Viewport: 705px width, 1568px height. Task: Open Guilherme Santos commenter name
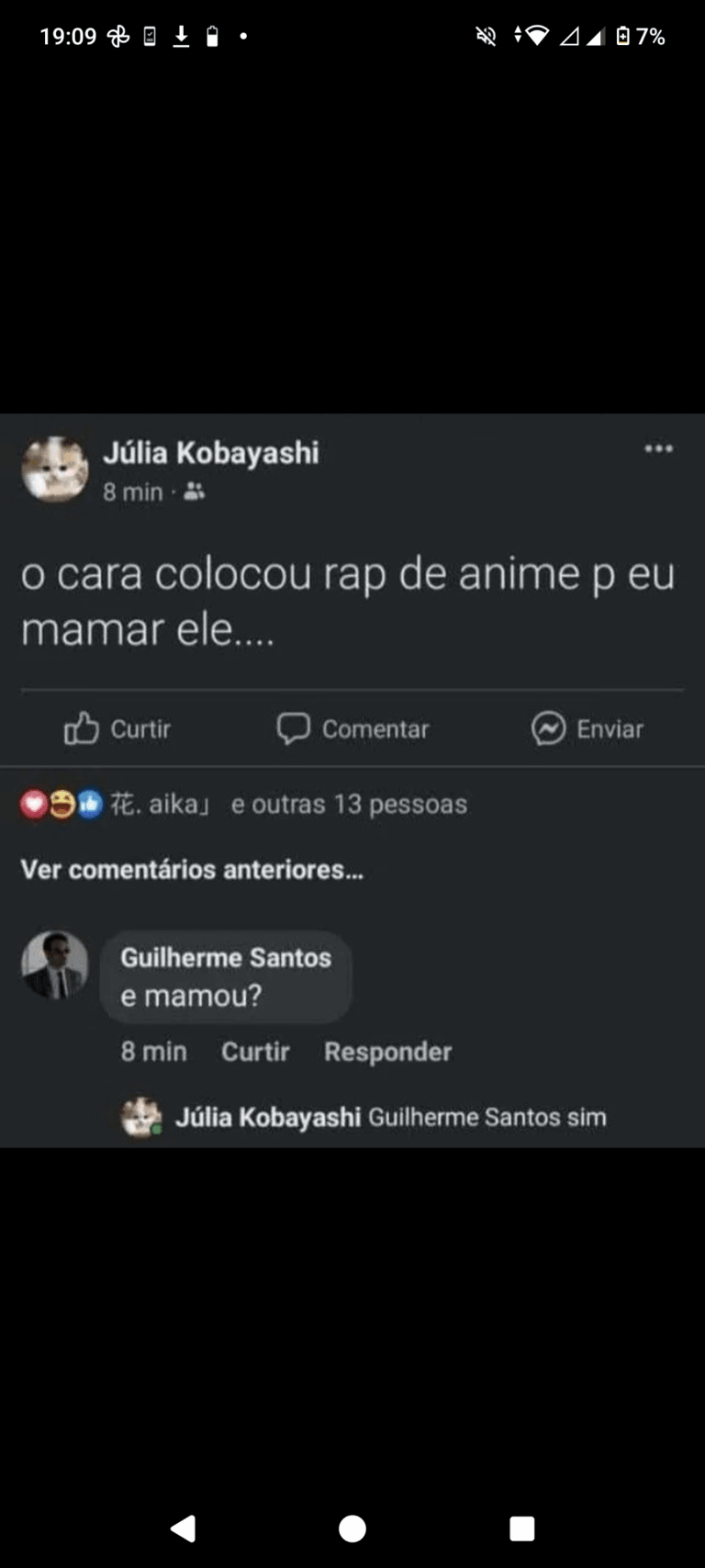coord(226,957)
